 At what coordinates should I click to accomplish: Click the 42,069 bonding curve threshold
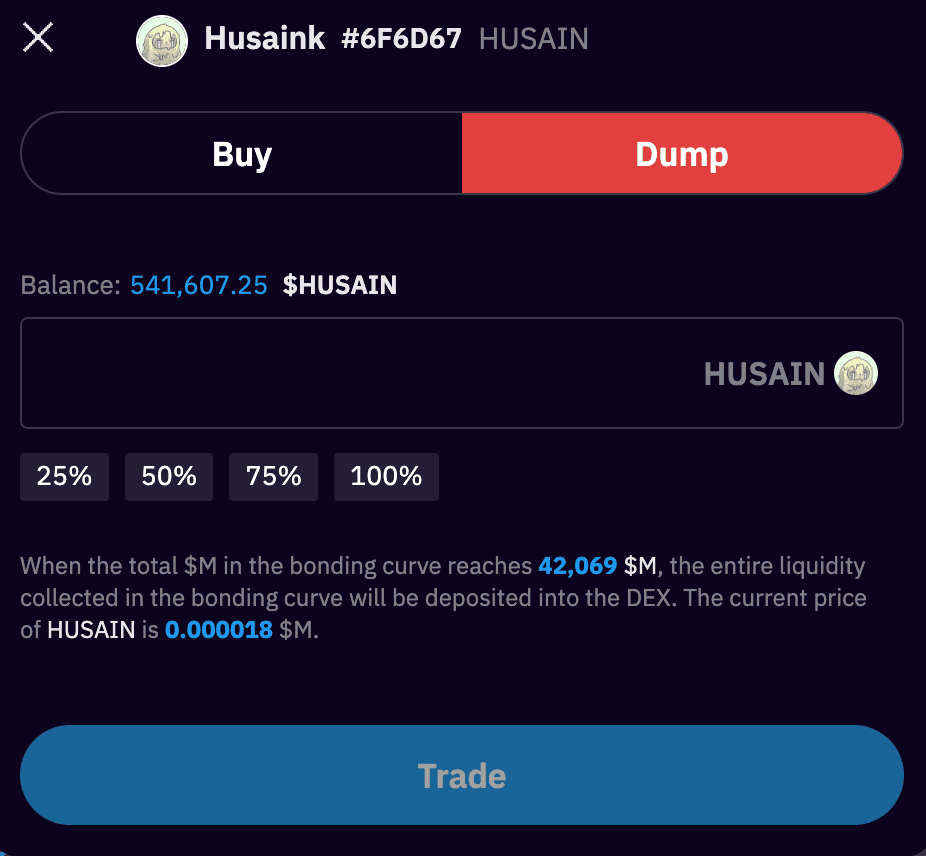click(577, 566)
